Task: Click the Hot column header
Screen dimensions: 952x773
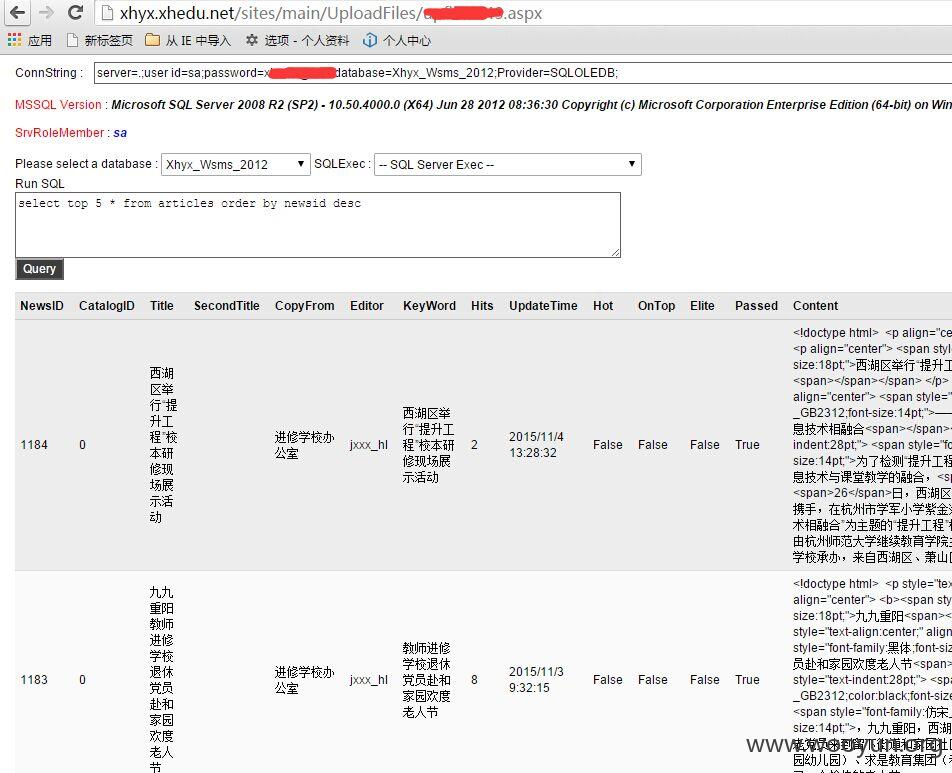Action: click(603, 306)
